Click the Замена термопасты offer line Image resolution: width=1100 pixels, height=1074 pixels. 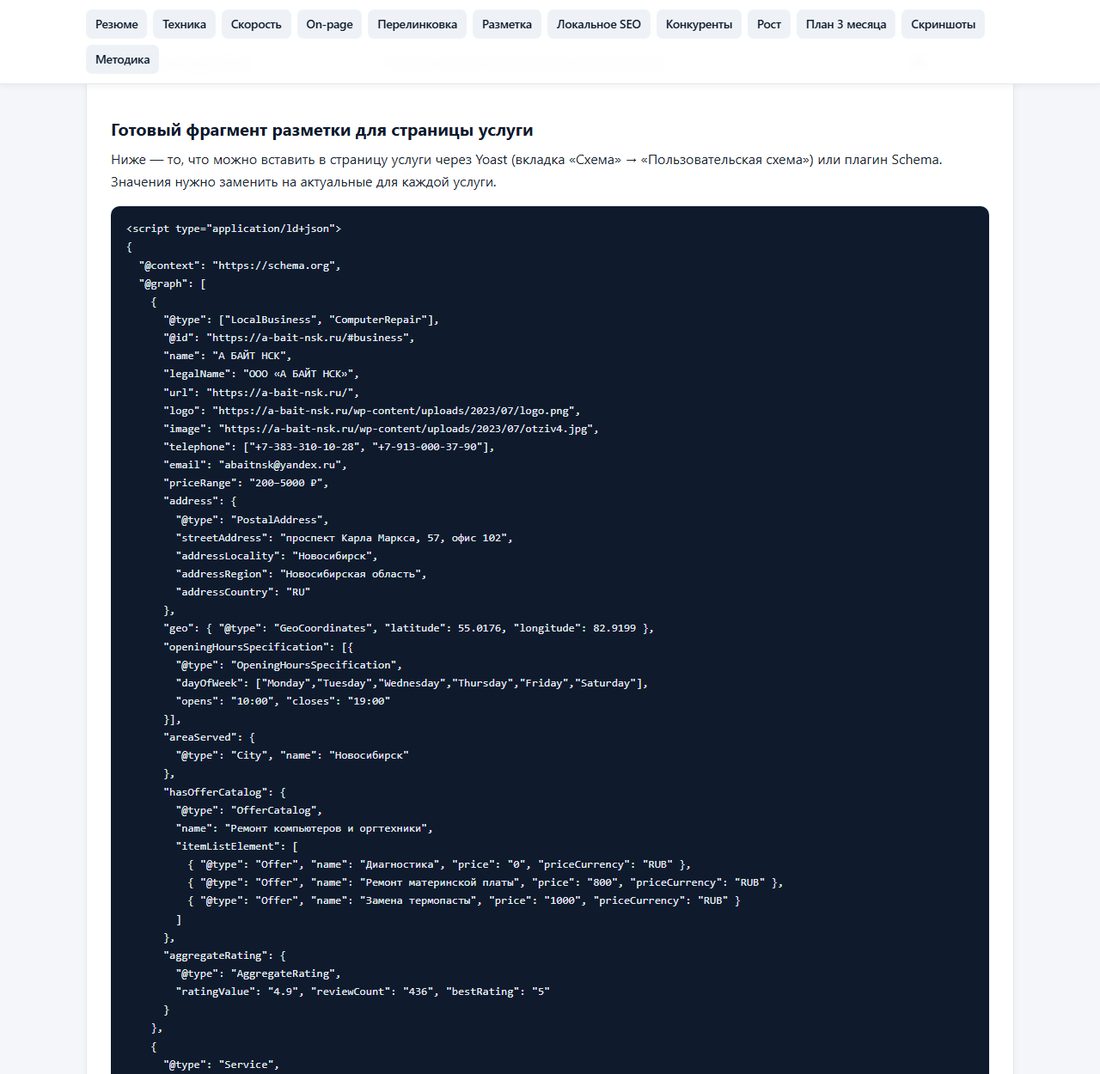click(464, 901)
